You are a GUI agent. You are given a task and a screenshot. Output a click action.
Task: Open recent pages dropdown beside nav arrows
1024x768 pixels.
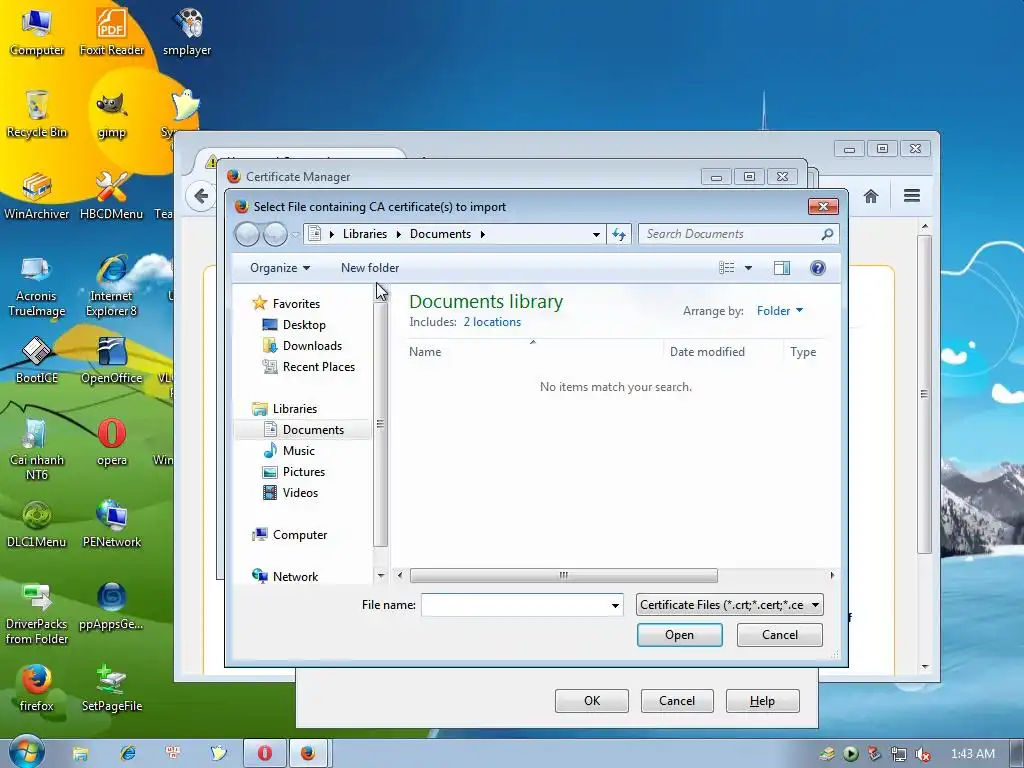click(x=295, y=234)
